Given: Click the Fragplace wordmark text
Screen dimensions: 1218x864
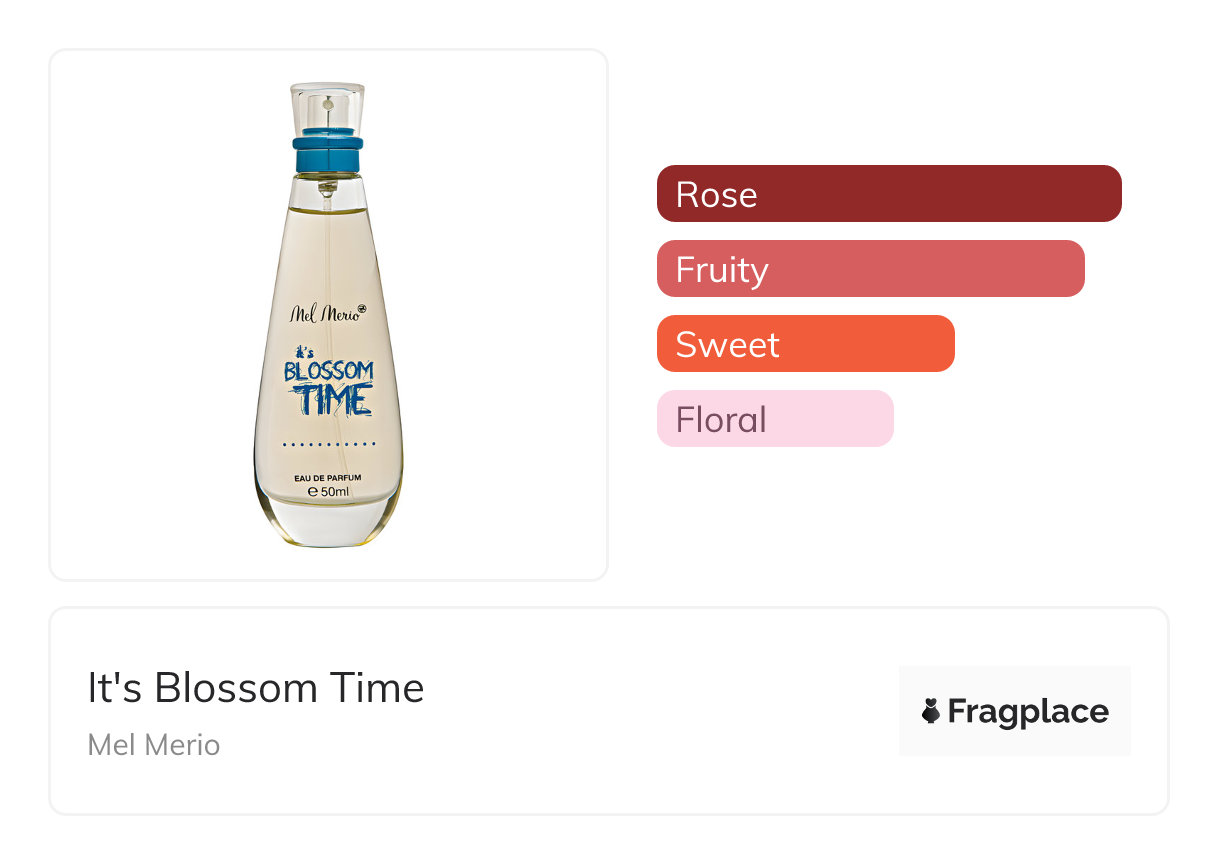Looking at the screenshot, I should [1028, 711].
